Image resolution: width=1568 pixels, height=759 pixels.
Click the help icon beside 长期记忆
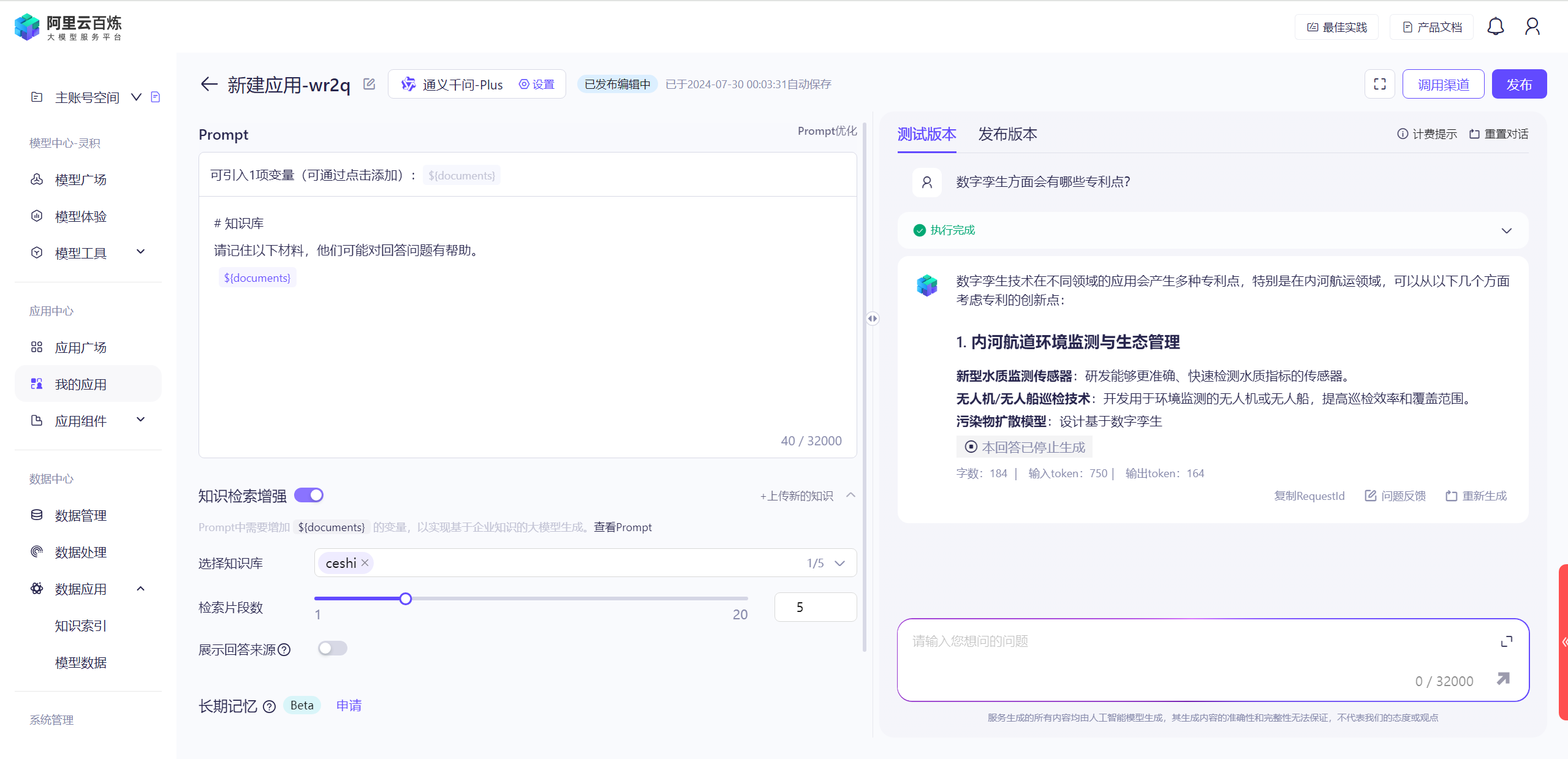[x=269, y=707]
